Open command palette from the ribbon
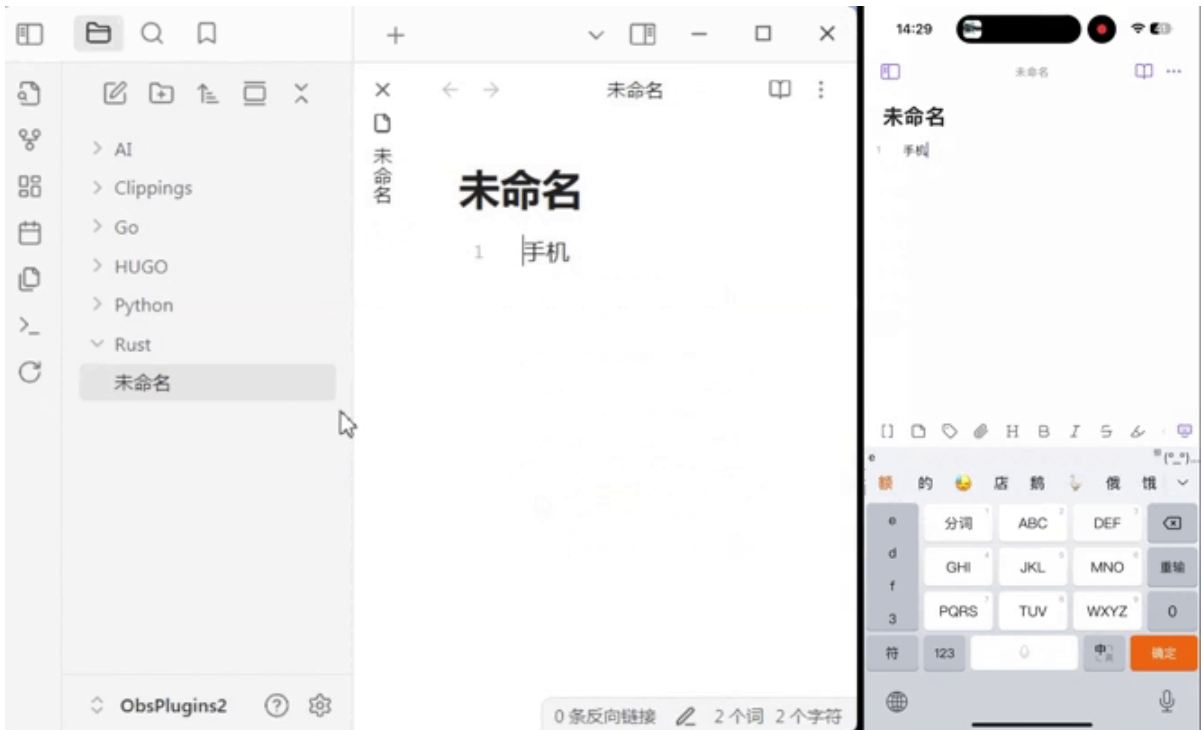 [x=30, y=326]
